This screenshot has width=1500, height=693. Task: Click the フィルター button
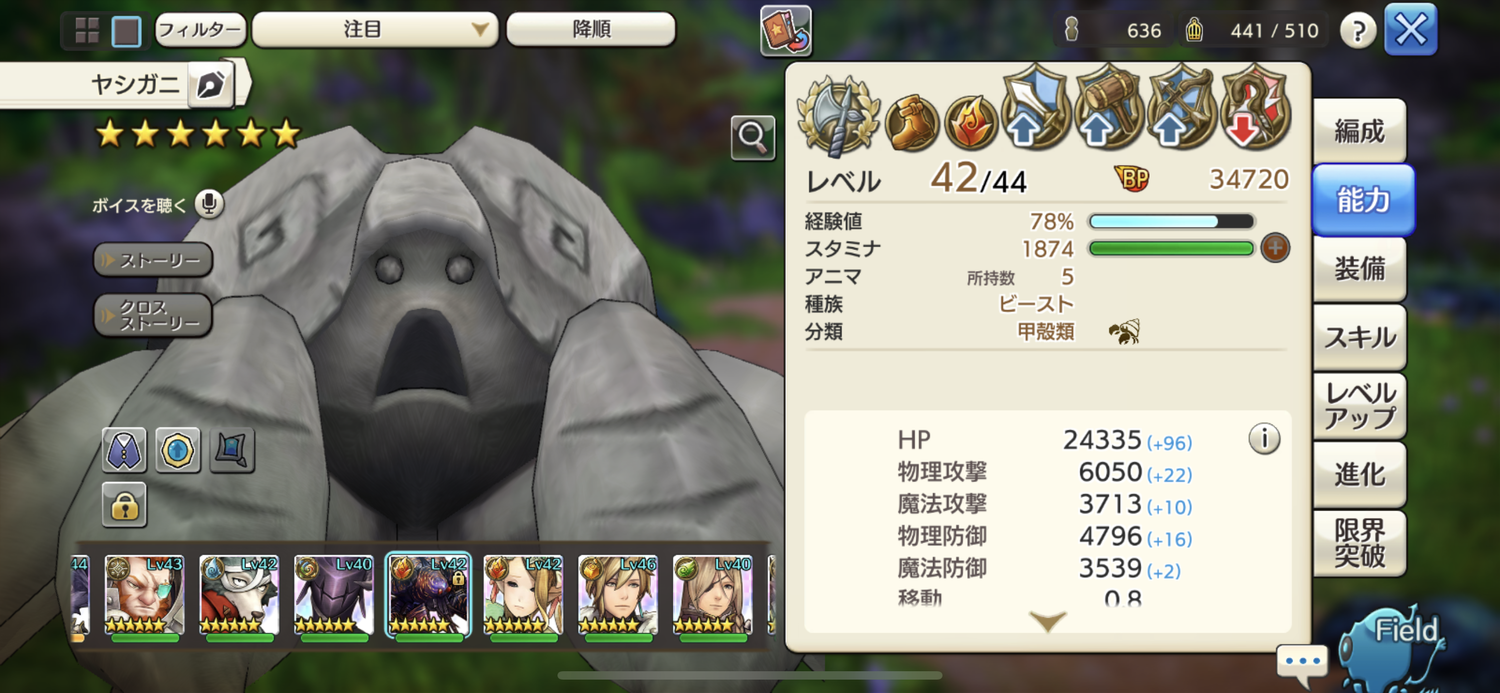point(200,30)
